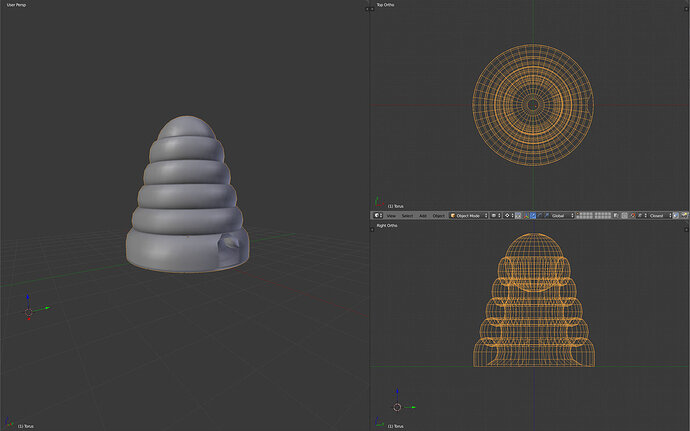Click the beehive wireframe in Right Ortho view
Screen dimensions: 690x431
534,300
